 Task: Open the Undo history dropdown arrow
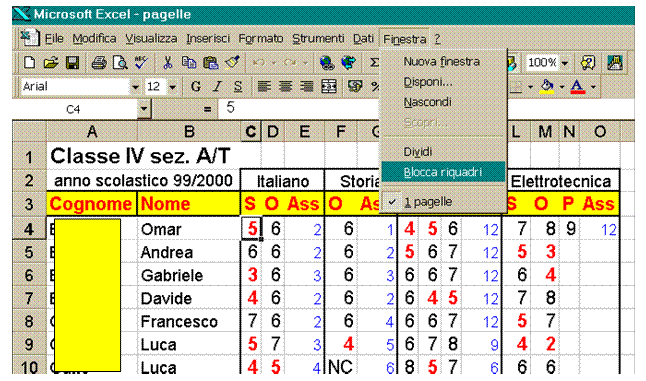click(x=274, y=63)
